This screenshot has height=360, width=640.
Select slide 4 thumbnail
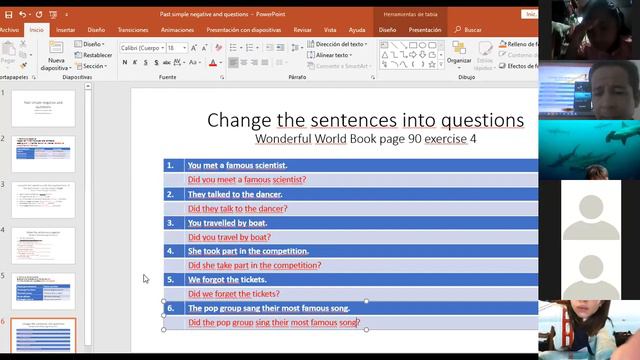pyautogui.click(x=43, y=245)
